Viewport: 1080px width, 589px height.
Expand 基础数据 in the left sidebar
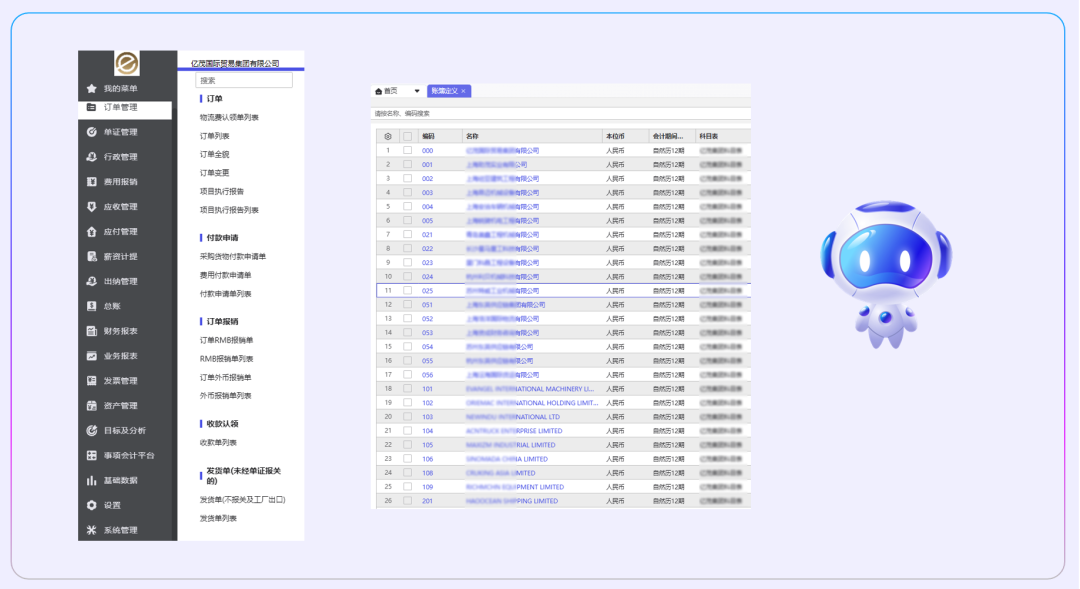coord(120,480)
